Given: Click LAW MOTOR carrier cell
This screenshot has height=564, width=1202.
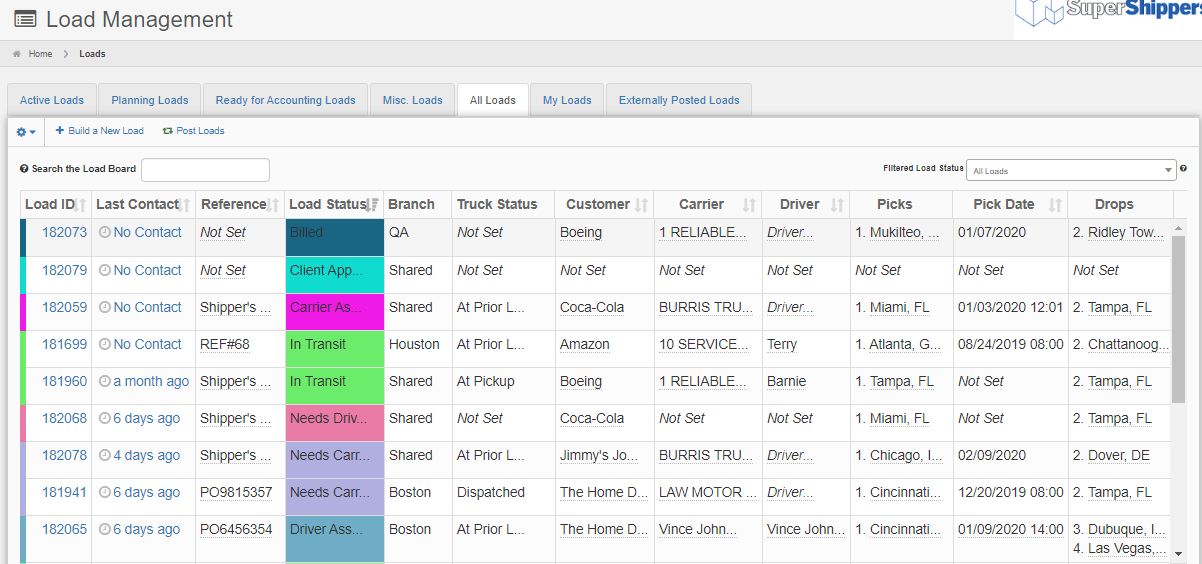Looking at the screenshot, I should 707,492.
